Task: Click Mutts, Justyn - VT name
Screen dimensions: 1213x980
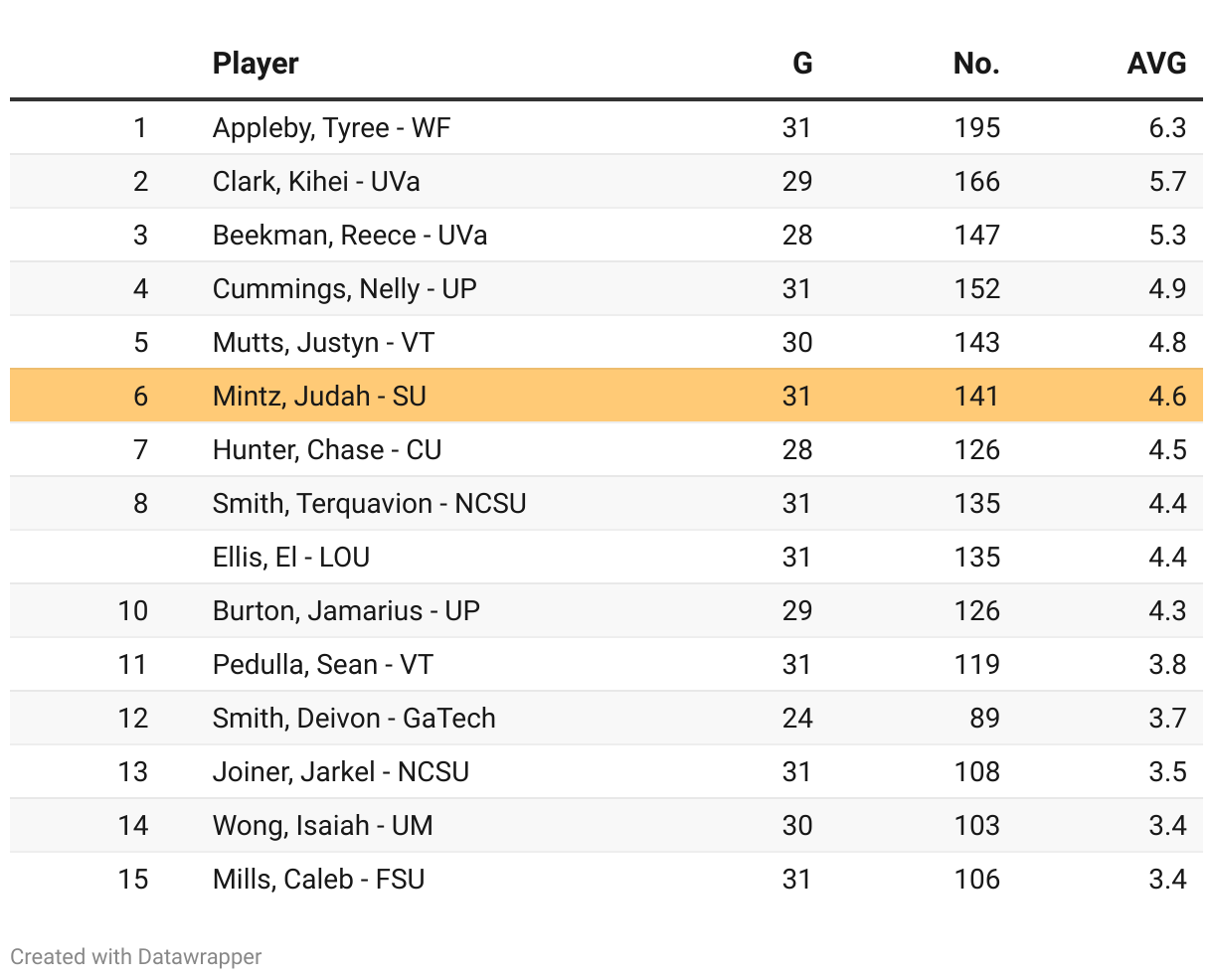Action: pyautogui.click(x=323, y=343)
